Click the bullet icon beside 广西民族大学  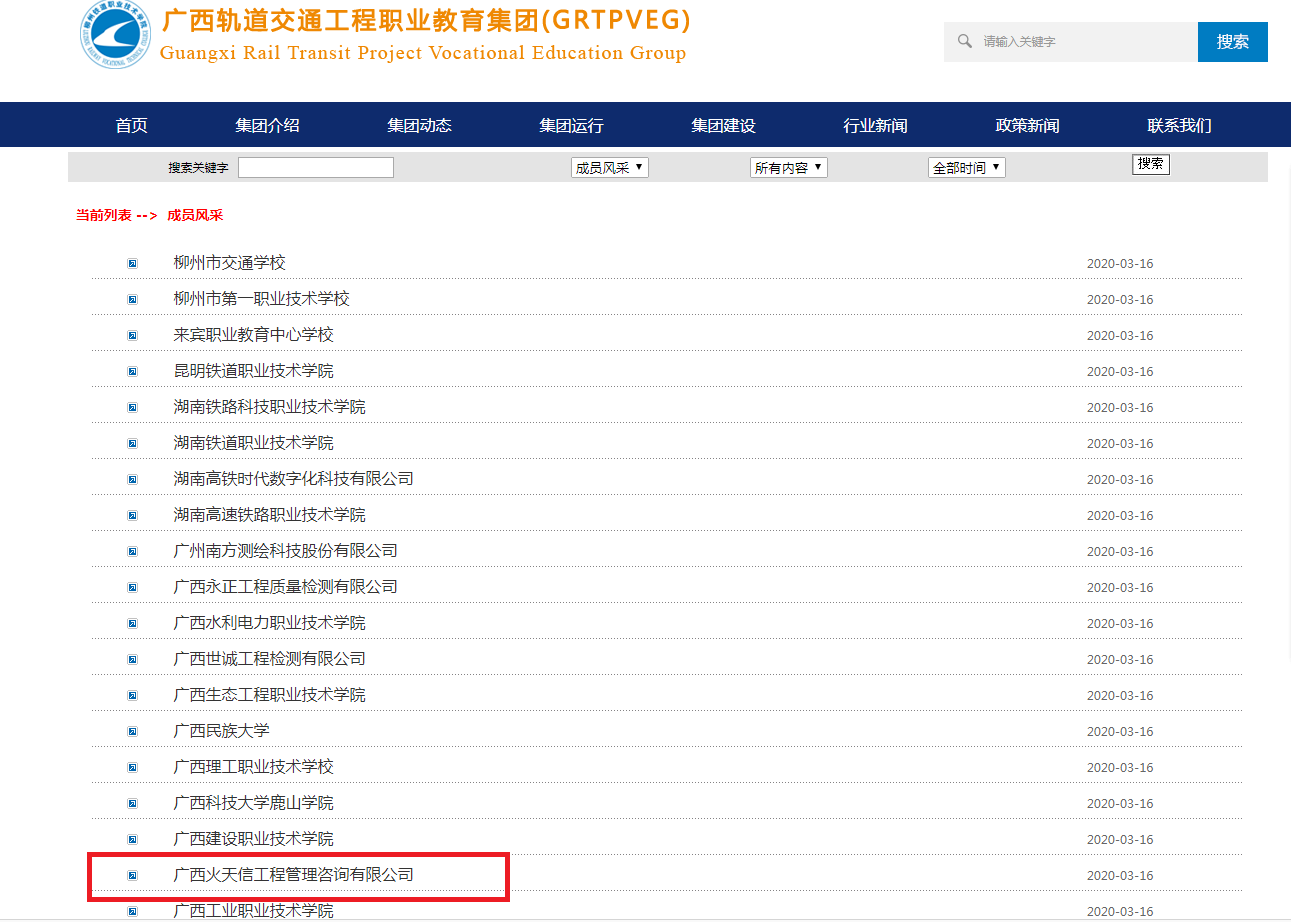click(x=132, y=731)
